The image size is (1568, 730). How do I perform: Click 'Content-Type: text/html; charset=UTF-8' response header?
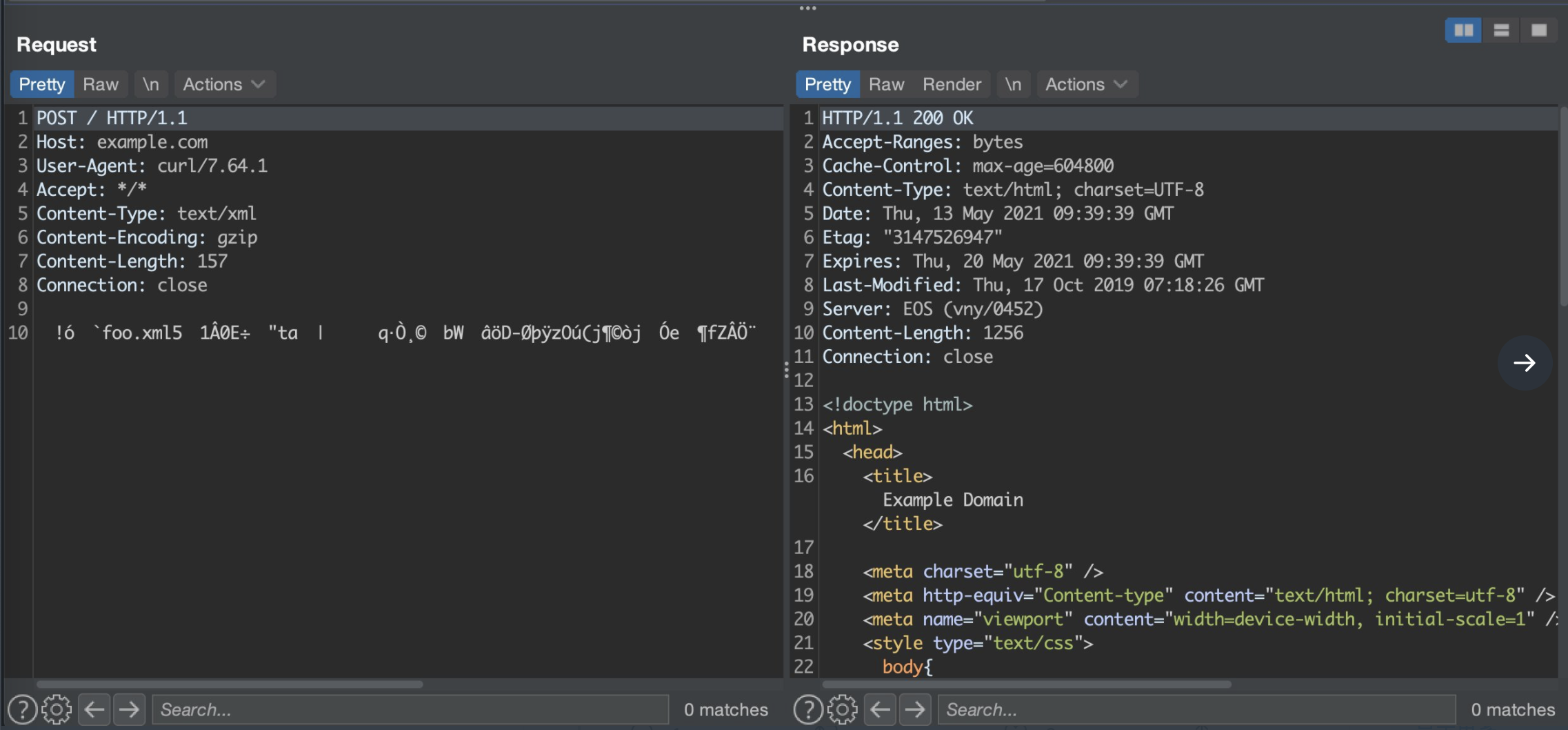coord(1013,190)
